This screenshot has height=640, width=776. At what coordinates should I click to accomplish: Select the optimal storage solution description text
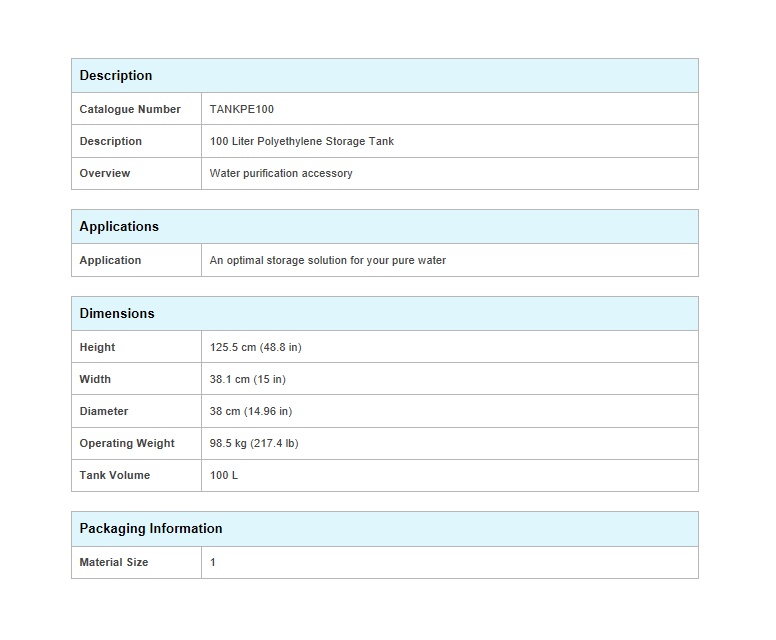[x=328, y=260]
